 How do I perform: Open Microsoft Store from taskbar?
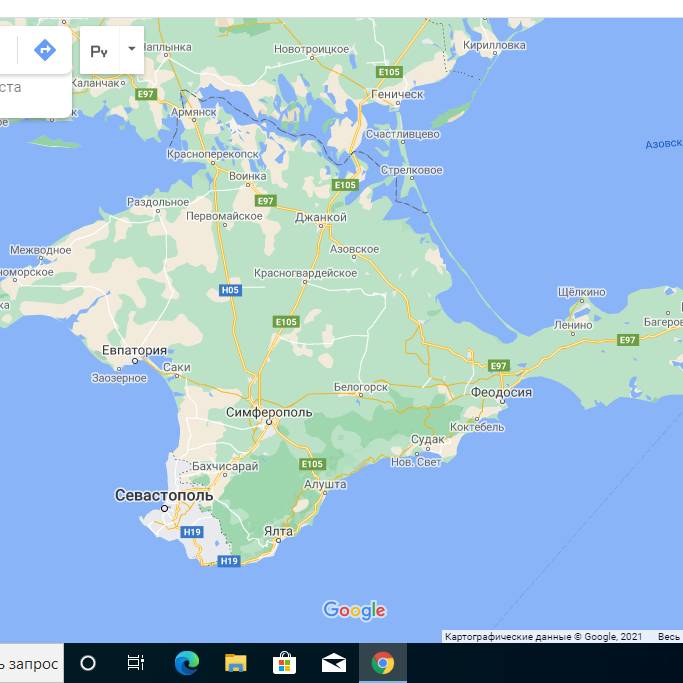point(284,663)
